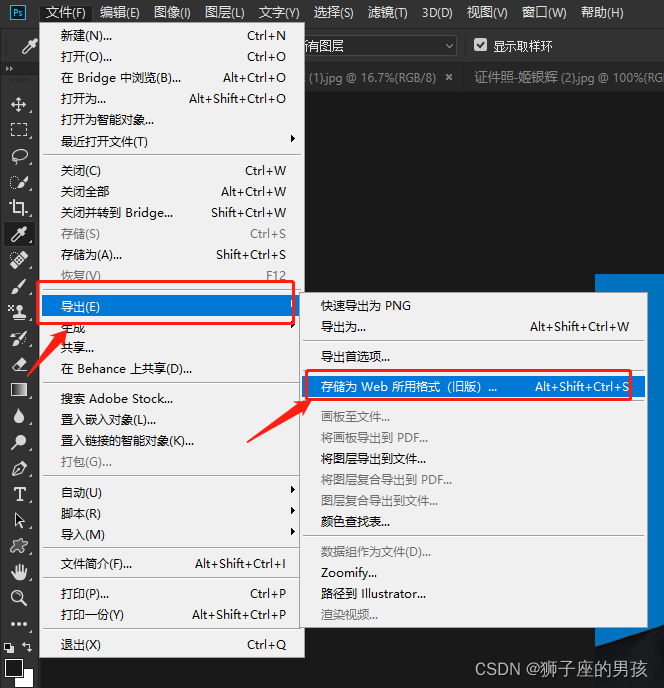Expand the 最近打开文件(T) submenu

tap(172, 141)
